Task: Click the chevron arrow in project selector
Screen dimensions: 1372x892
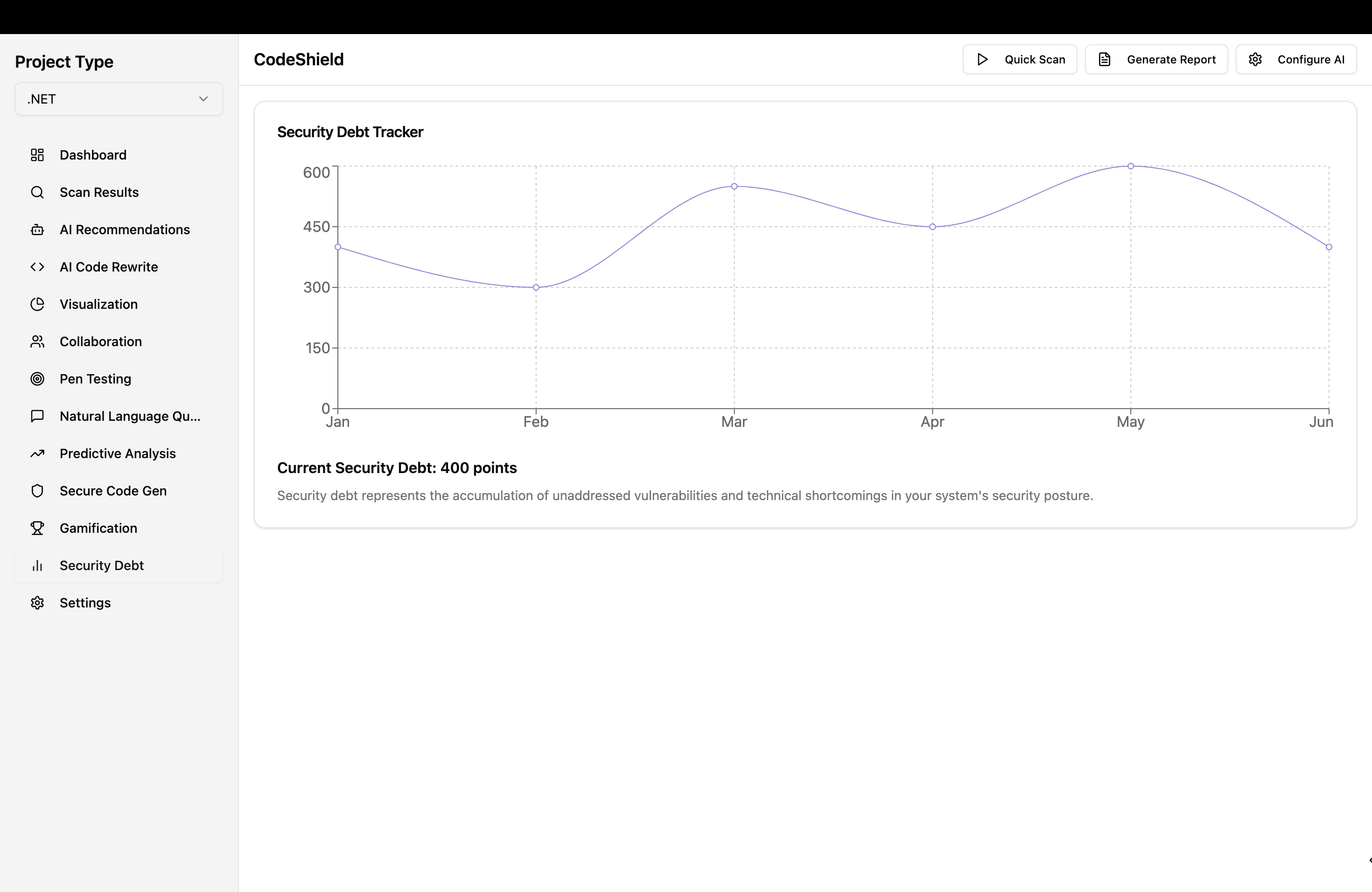Action: click(203, 99)
